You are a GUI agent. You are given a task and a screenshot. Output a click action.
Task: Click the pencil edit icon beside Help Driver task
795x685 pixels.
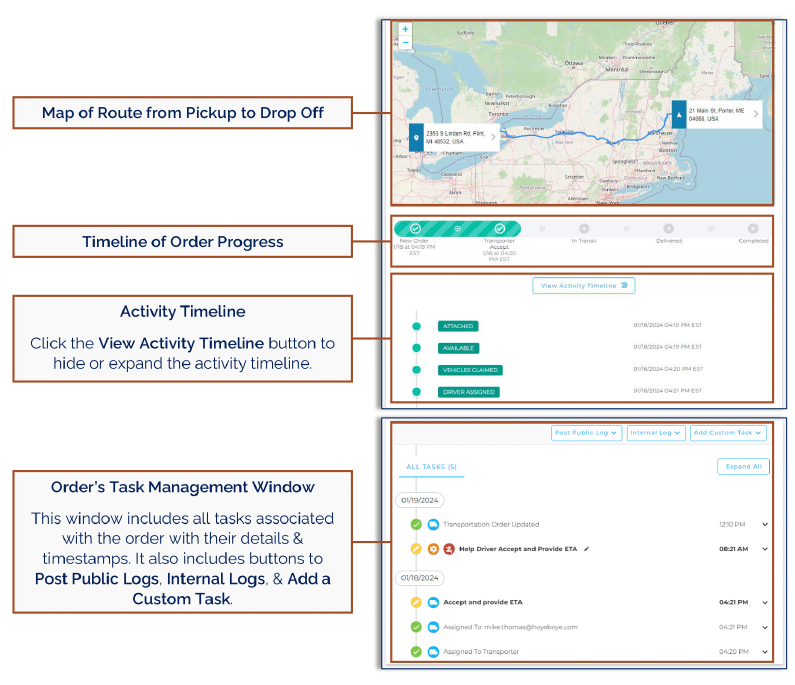click(x=586, y=549)
